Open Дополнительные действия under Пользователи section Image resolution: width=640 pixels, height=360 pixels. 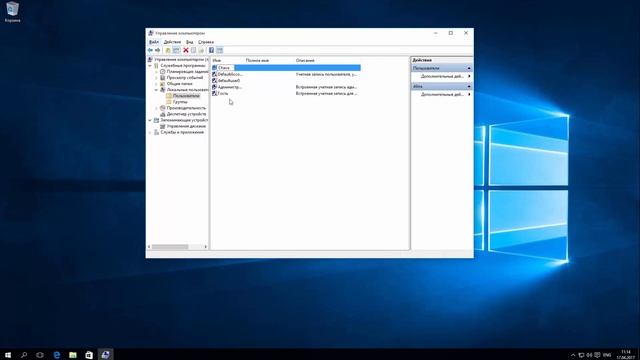(442, 76)
